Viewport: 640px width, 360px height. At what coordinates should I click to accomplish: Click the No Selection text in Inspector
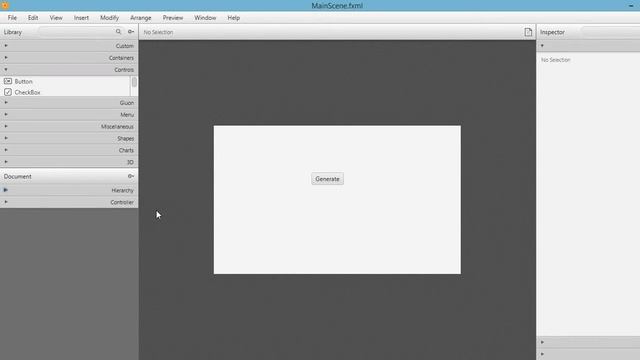(556, 60)
